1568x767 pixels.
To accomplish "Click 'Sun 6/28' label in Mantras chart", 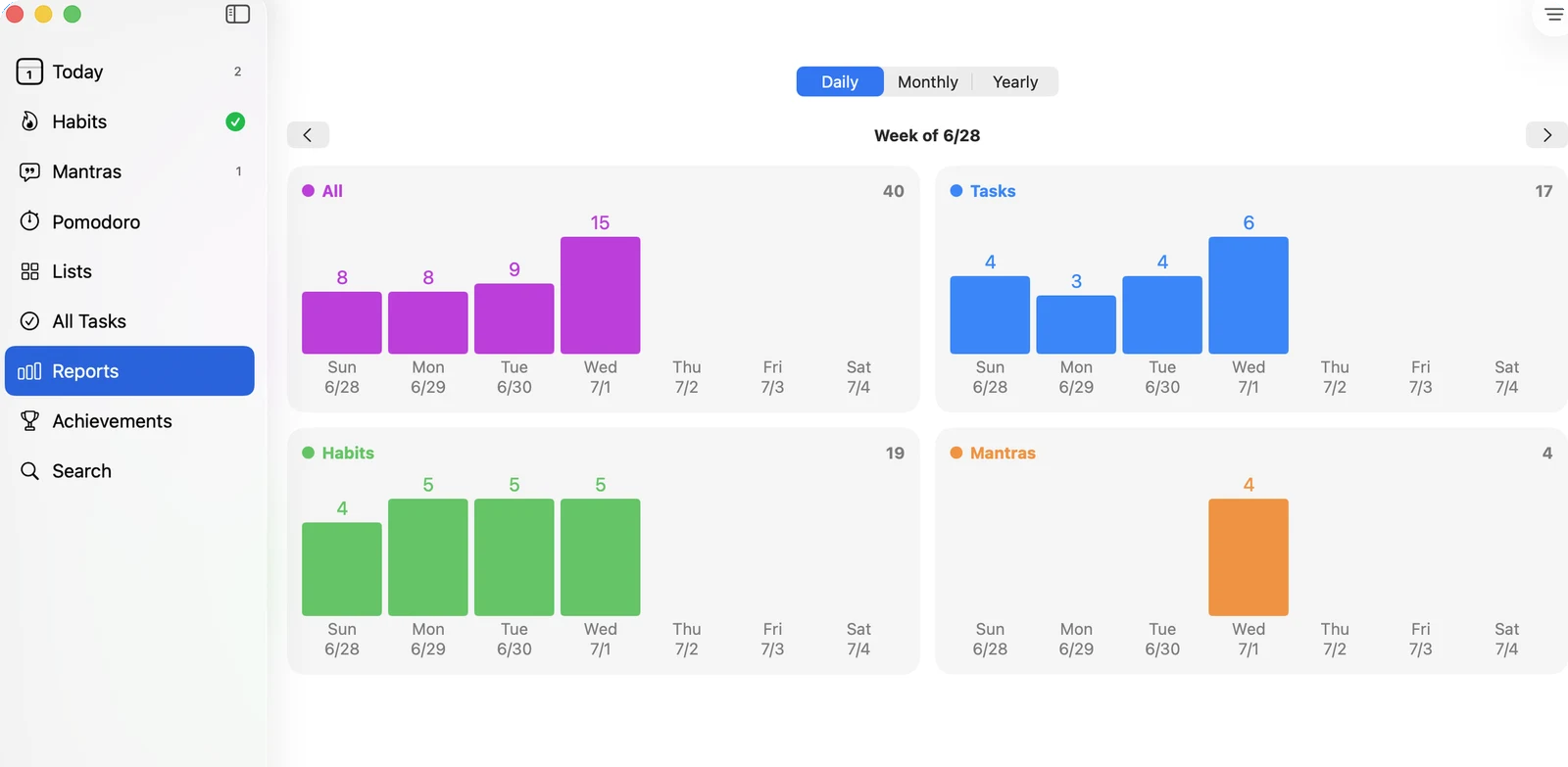I will [990, 639].
